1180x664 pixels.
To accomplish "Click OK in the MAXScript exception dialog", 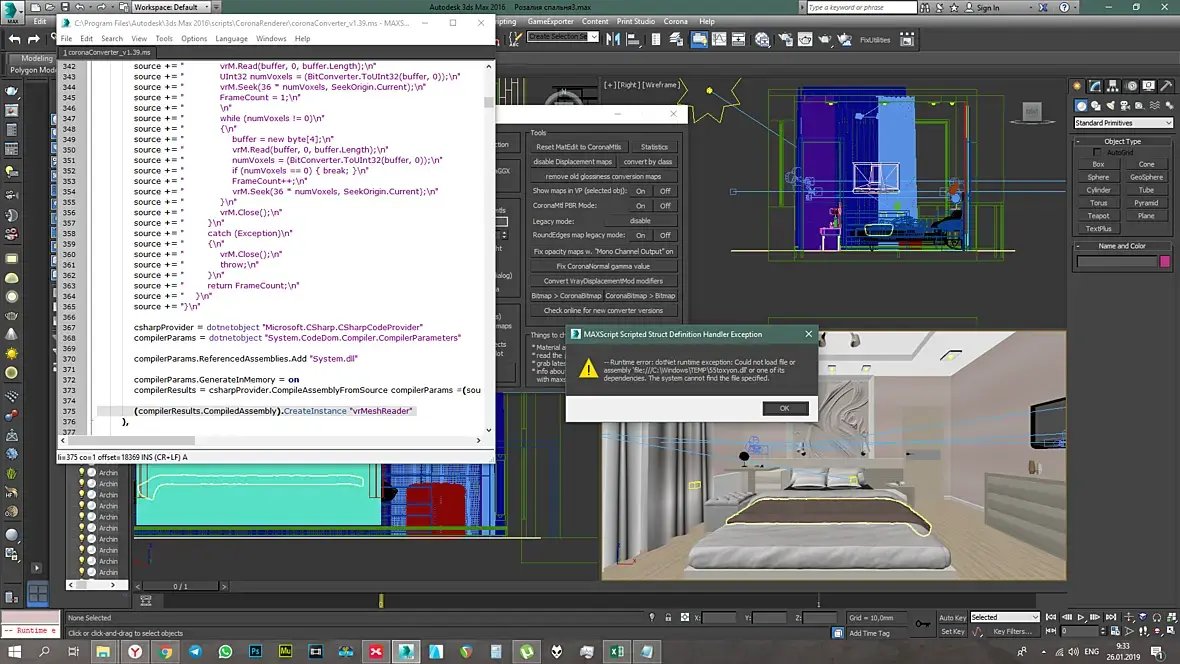I will (x=784, y=408).
